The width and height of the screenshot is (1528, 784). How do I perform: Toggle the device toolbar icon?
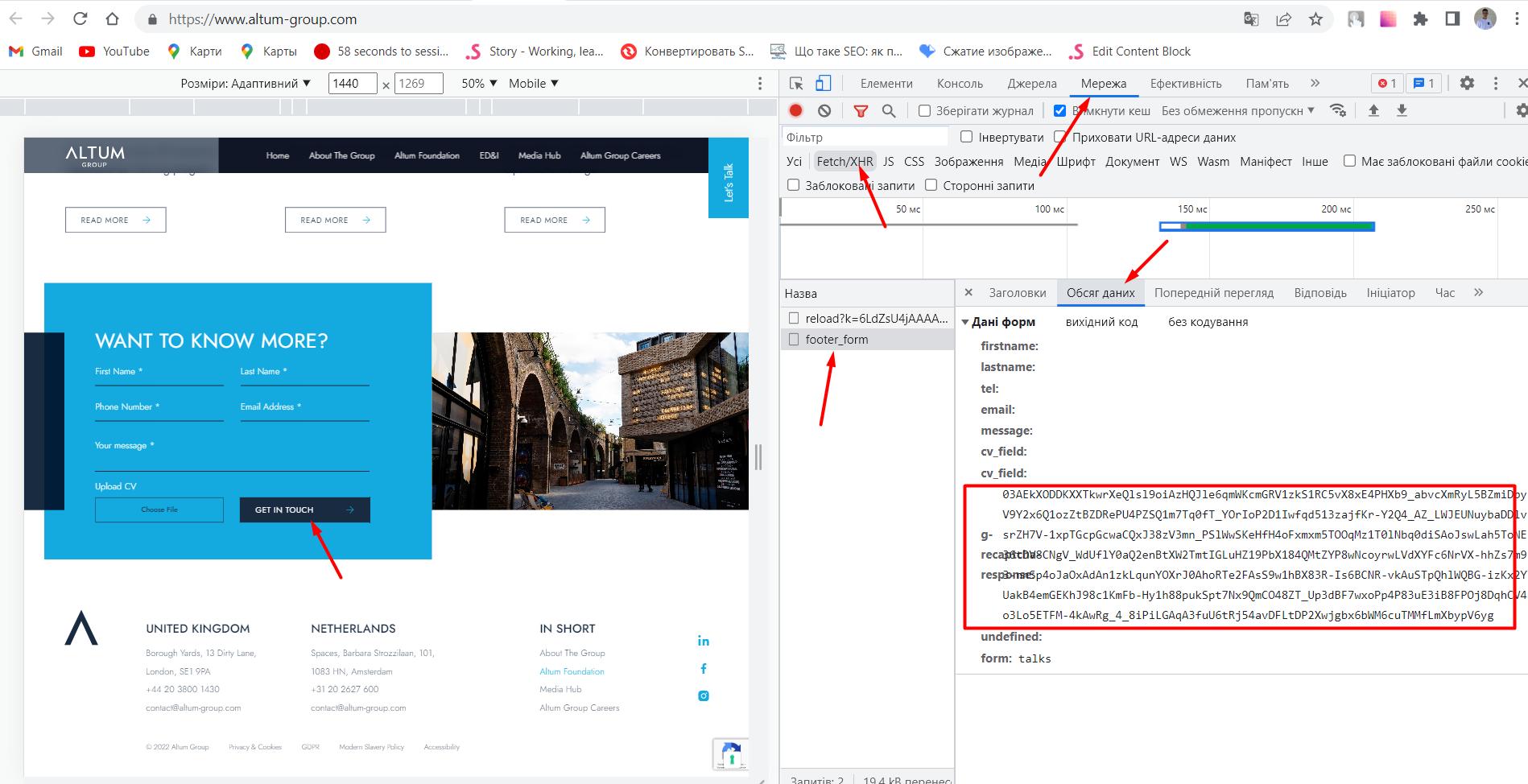(x=823, y=83)
